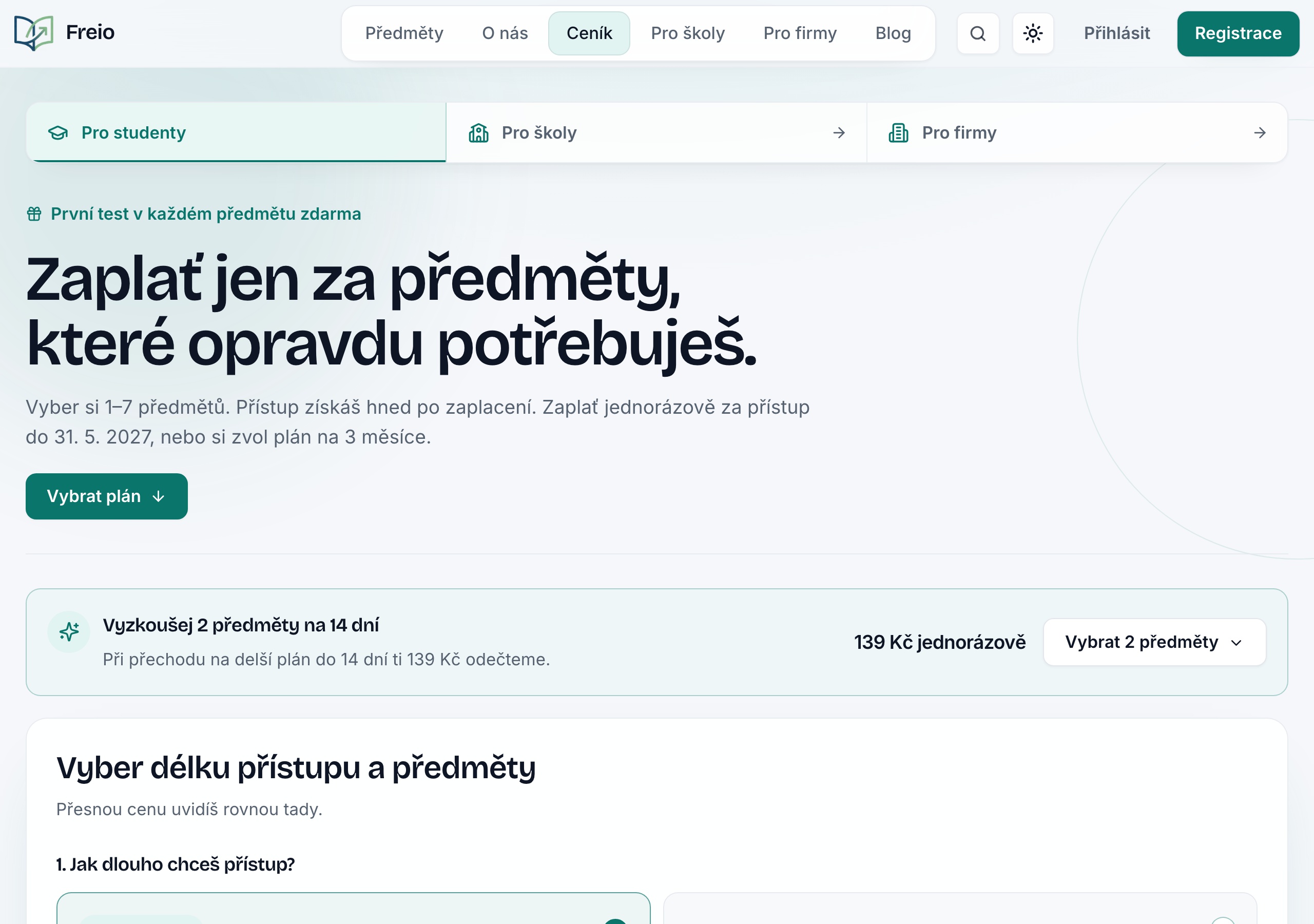Open the Předměty nav item
The image size is (1314, 924).
click(404, 33)
